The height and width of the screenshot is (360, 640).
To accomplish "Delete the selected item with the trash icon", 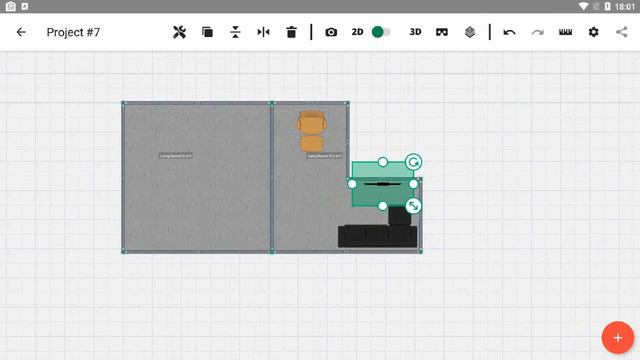I will coord(291,32).
